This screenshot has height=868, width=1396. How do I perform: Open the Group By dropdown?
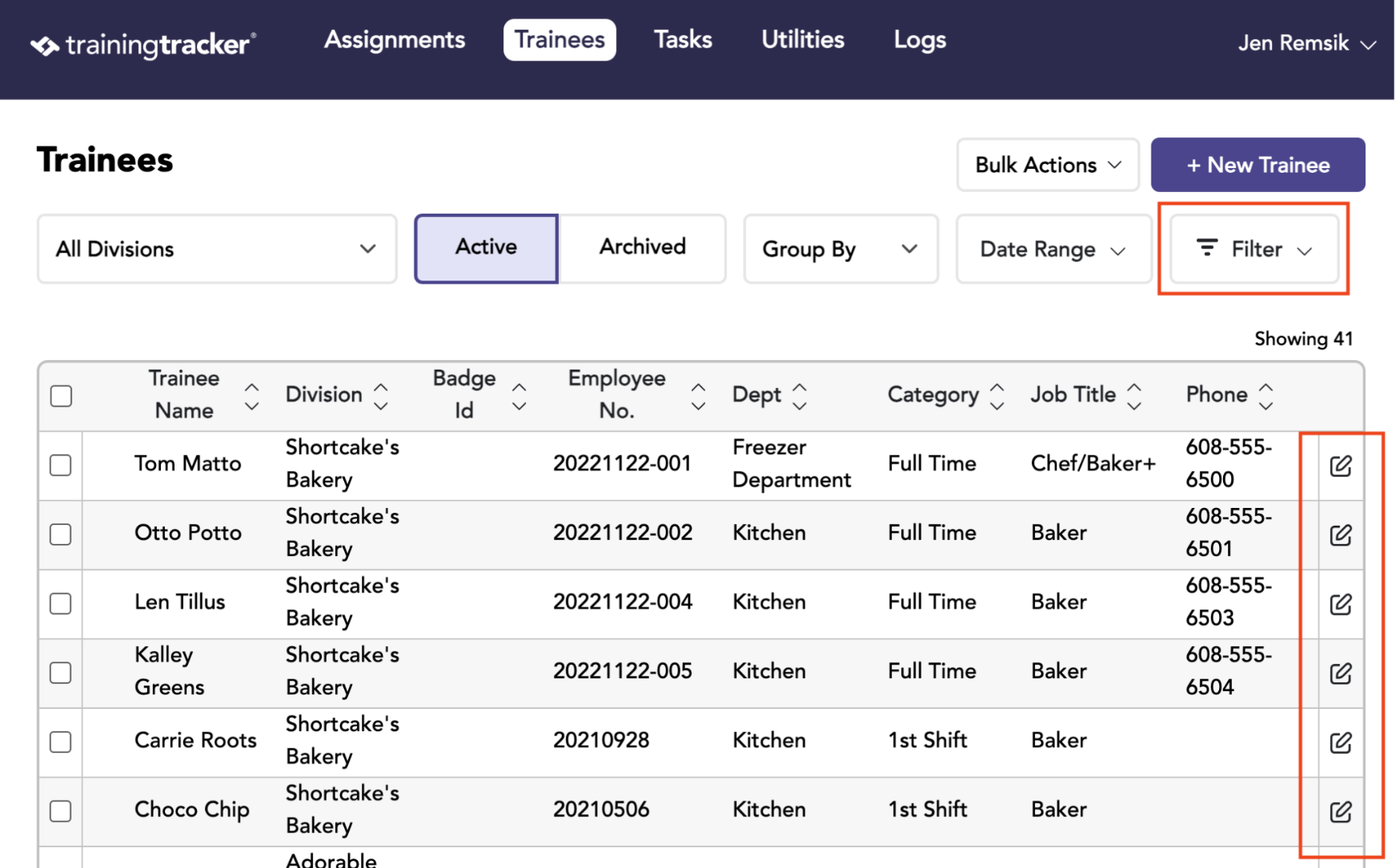[840, 248]
